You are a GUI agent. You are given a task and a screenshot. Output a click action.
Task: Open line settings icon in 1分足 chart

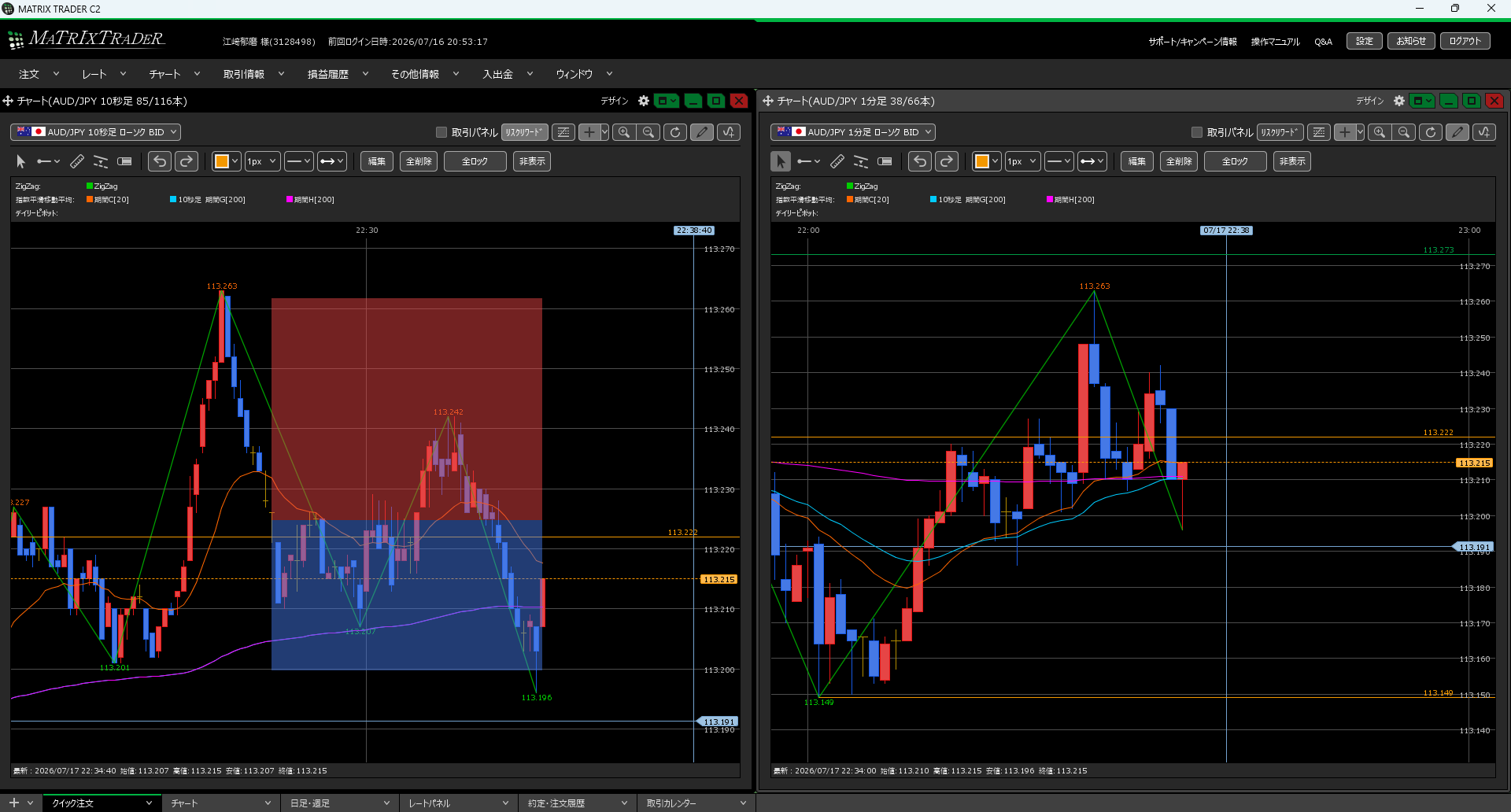1319,132
